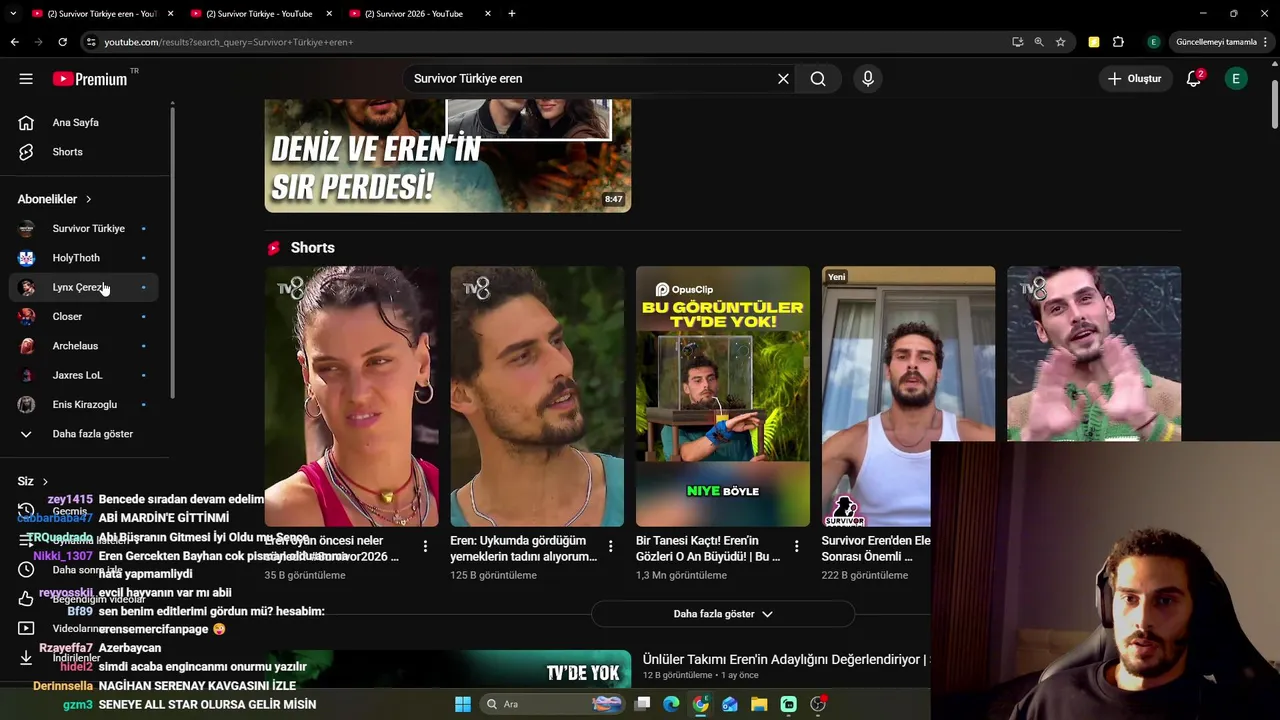Screen dimensions: 1280x720
Task: Click the taskbar Ara search box
Action: pos(552,704)
